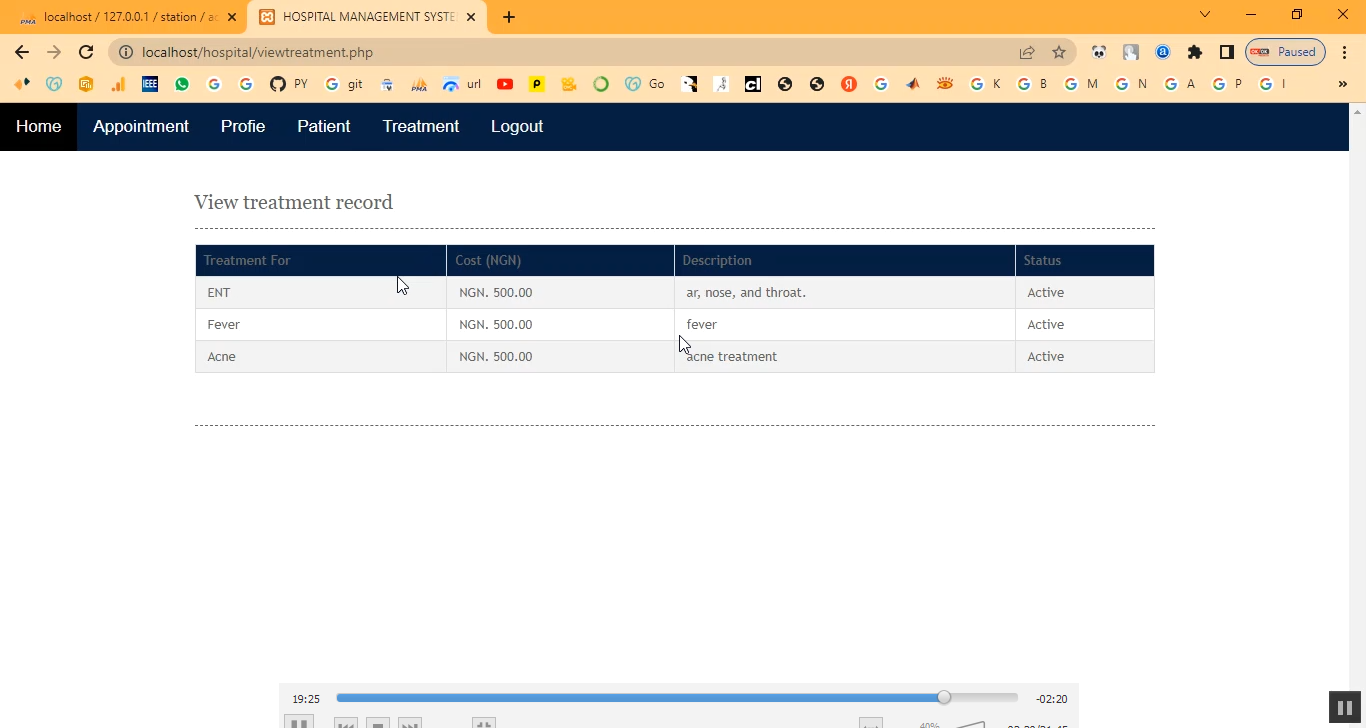
Task: Click the address bar URL field
Action: click(560, 52)
